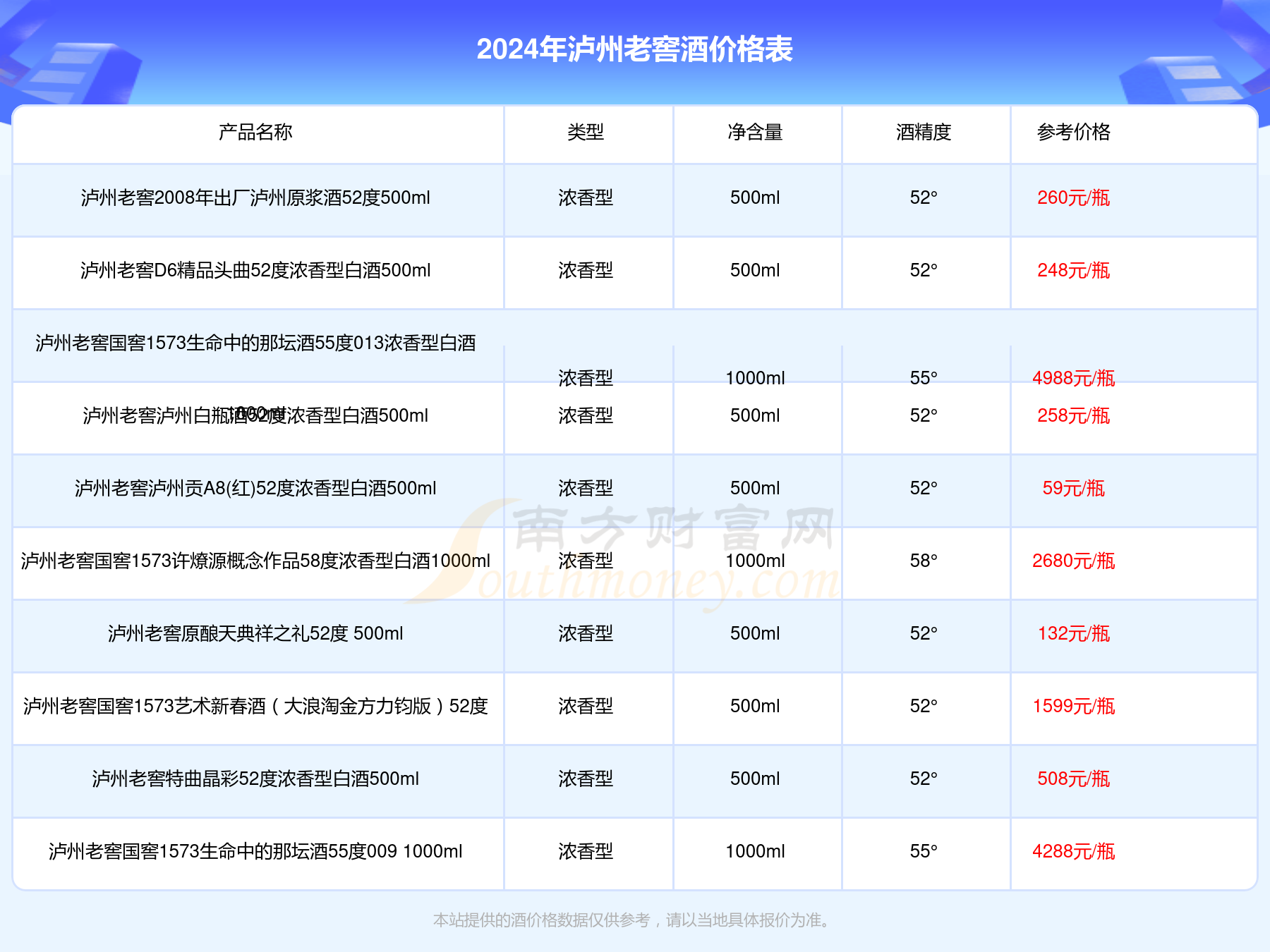Click the 4288元/瓶 price
The height and width of the screenshot is (952, 1270).
[1073, 851]
